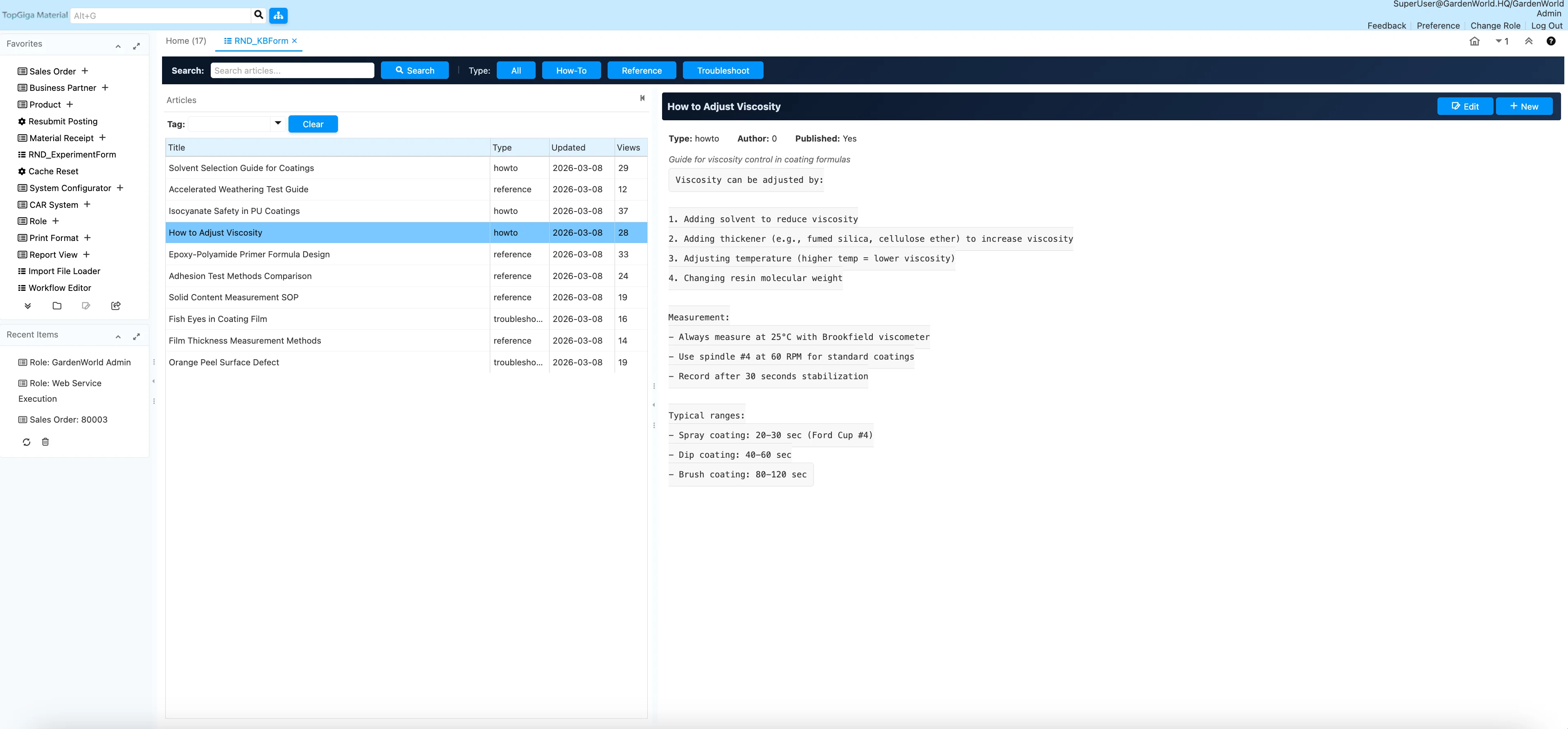Switch to the Home (17) tab
Image resolution: width=1568 pixels, height=729 pixels.
(x=186, y=41)
